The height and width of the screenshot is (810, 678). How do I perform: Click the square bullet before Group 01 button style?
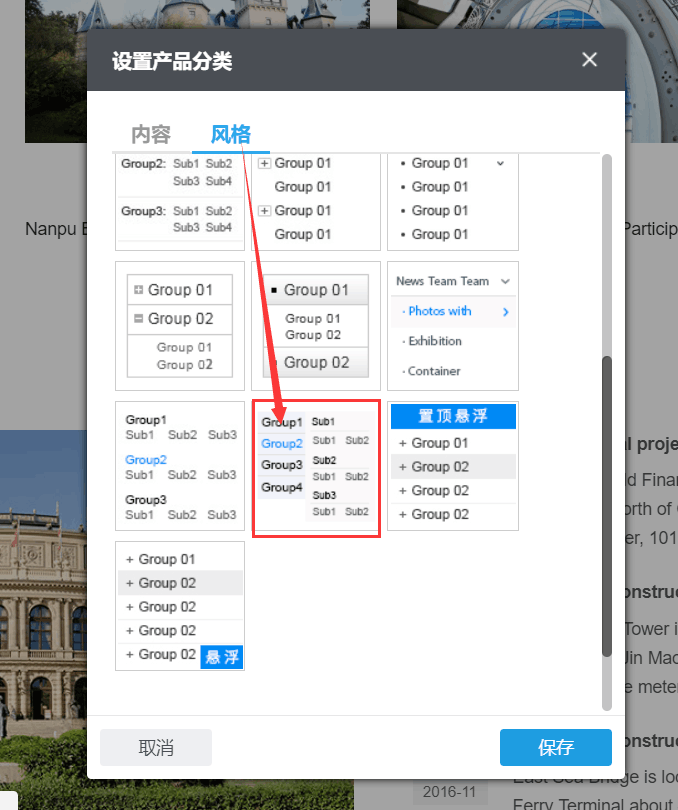(274, 290)
